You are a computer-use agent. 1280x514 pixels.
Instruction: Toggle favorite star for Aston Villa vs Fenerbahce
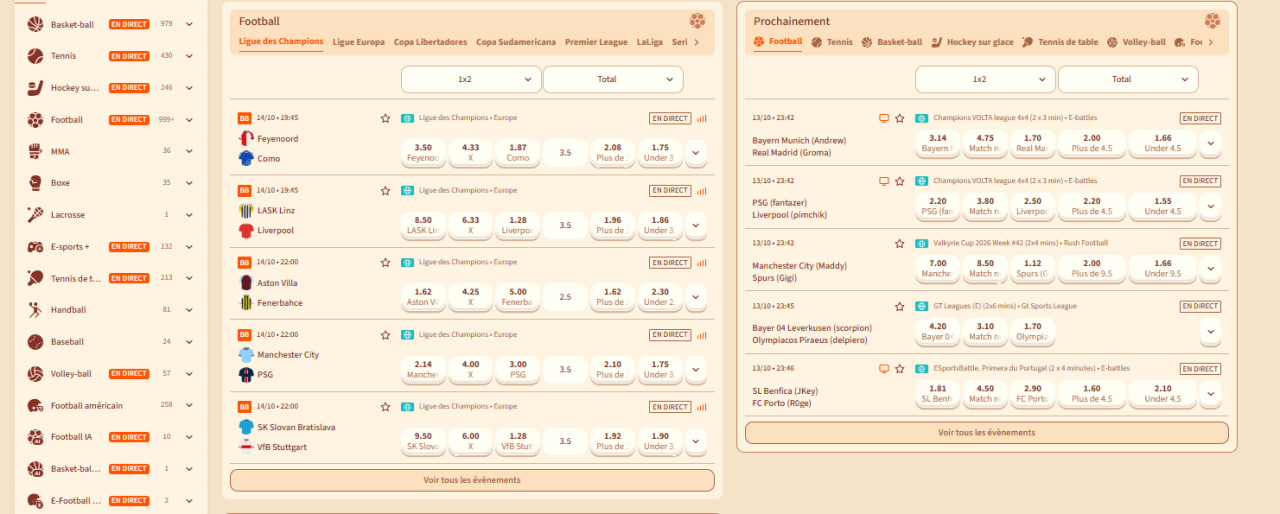[385, 263]
